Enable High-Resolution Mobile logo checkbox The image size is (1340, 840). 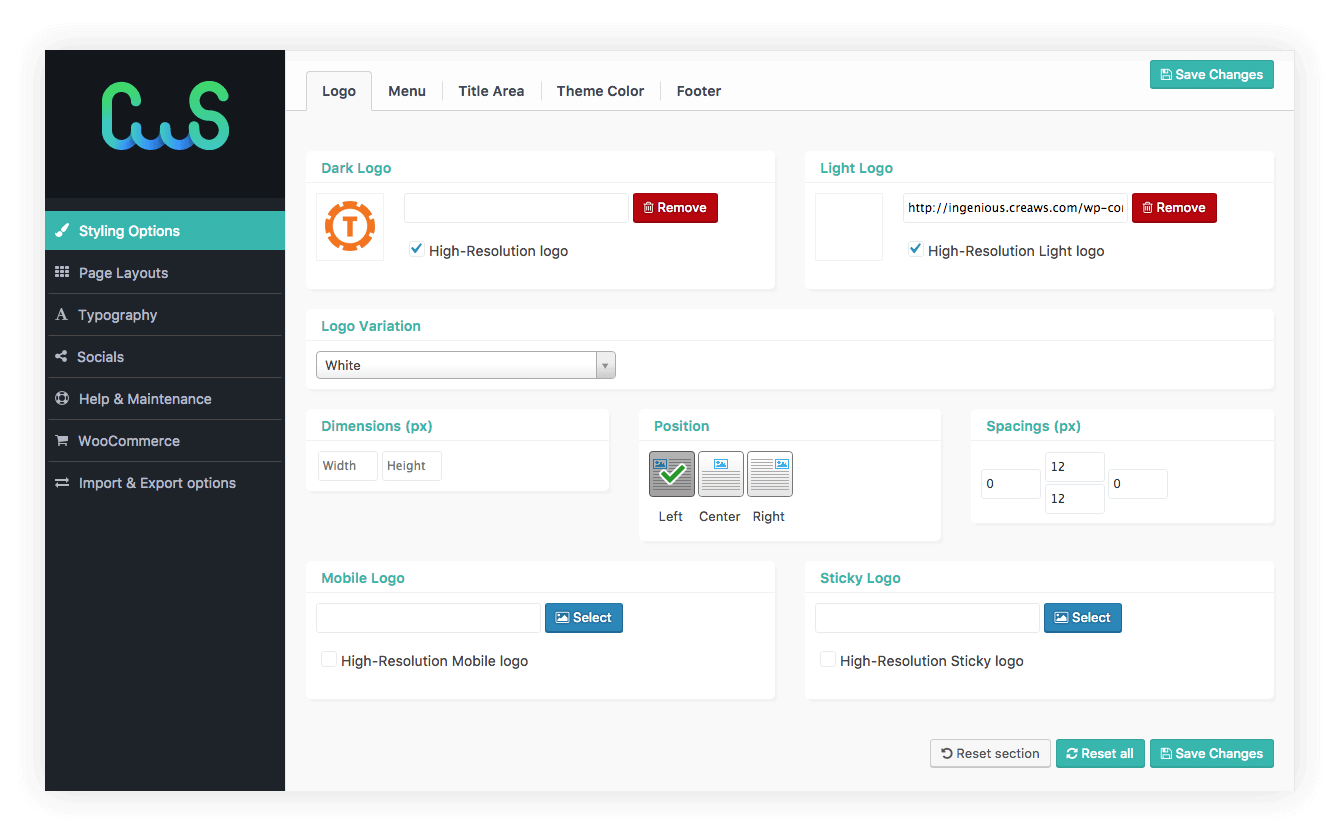(329, 660)
